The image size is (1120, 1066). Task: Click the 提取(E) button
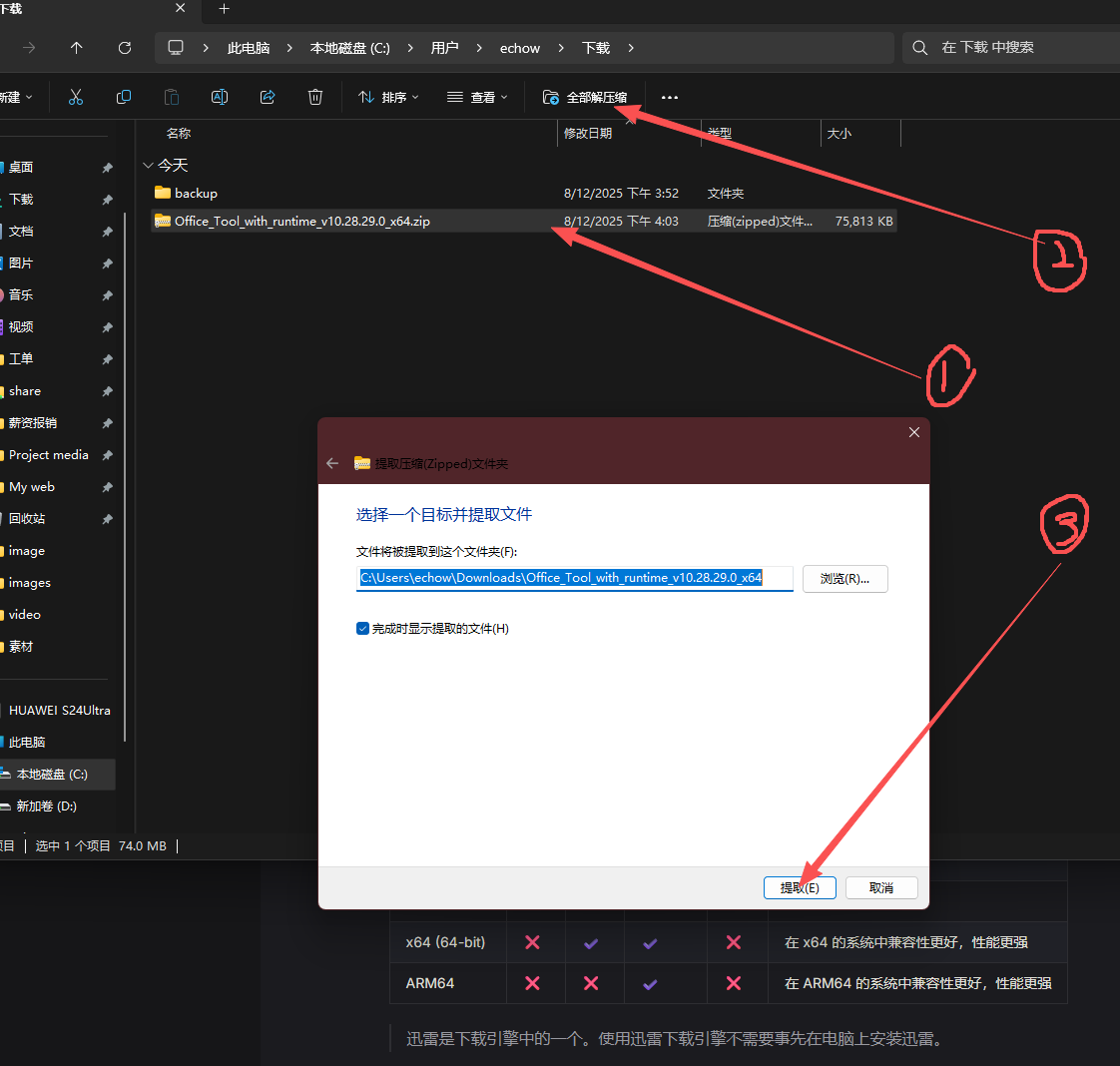(x=800, y=888)
